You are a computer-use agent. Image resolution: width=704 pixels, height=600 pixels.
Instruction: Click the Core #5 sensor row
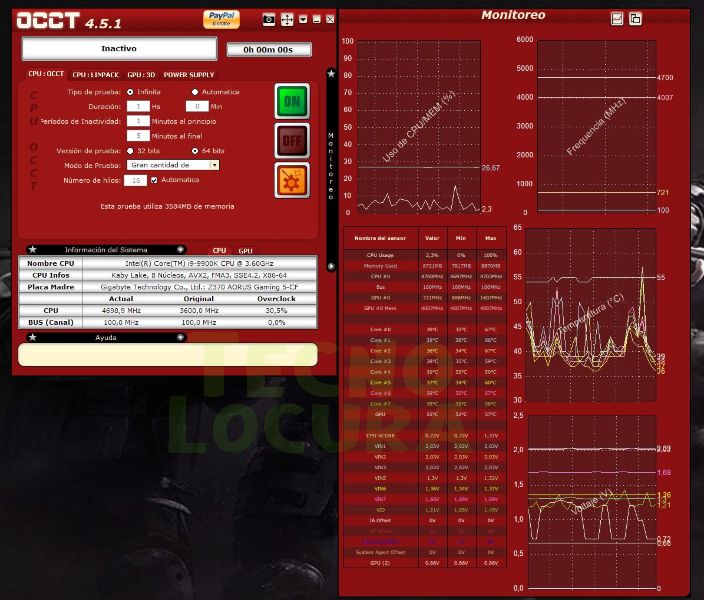tap(425, 383)
